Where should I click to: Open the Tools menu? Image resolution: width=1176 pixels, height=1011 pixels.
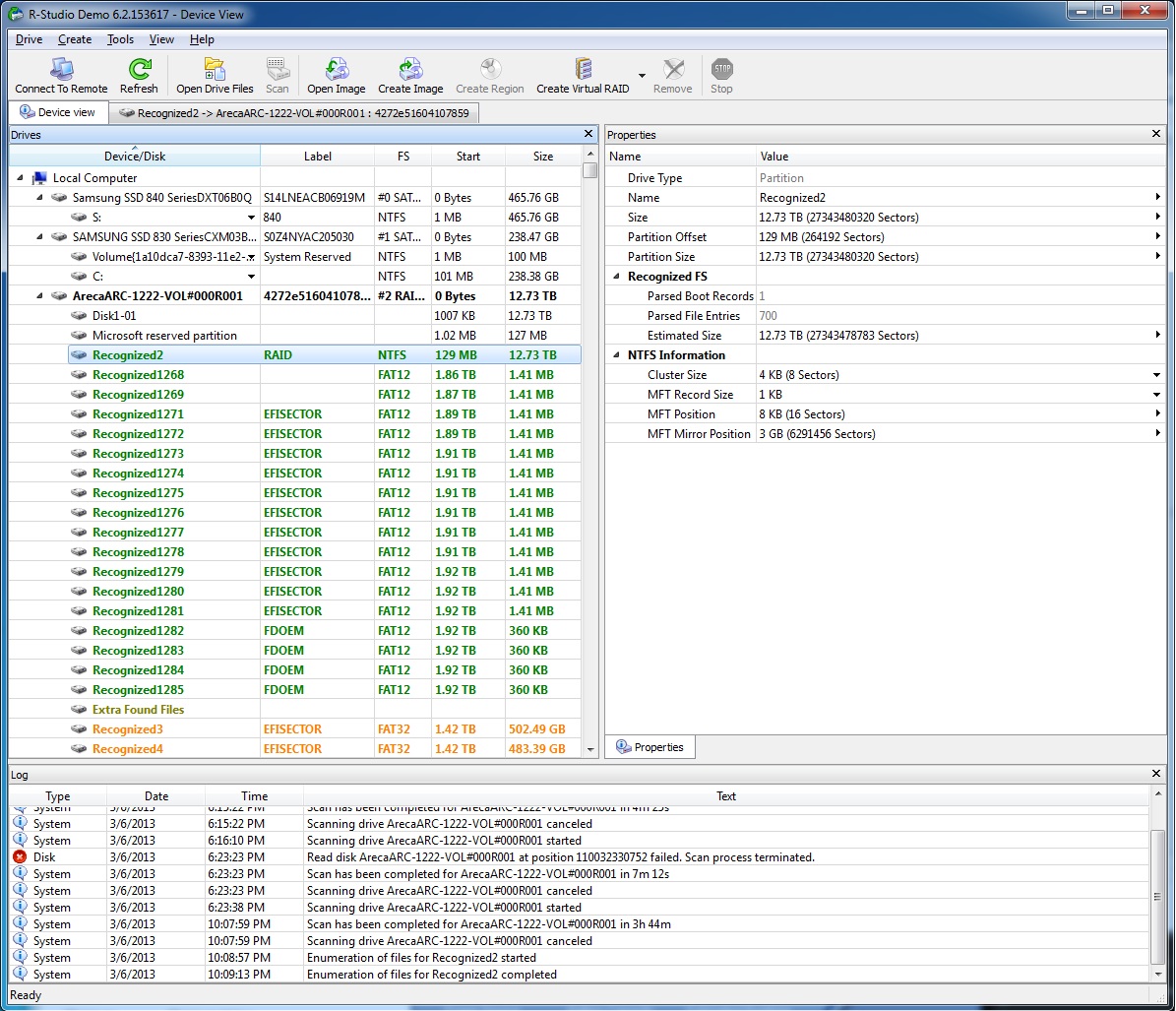[x=120, y=39]
